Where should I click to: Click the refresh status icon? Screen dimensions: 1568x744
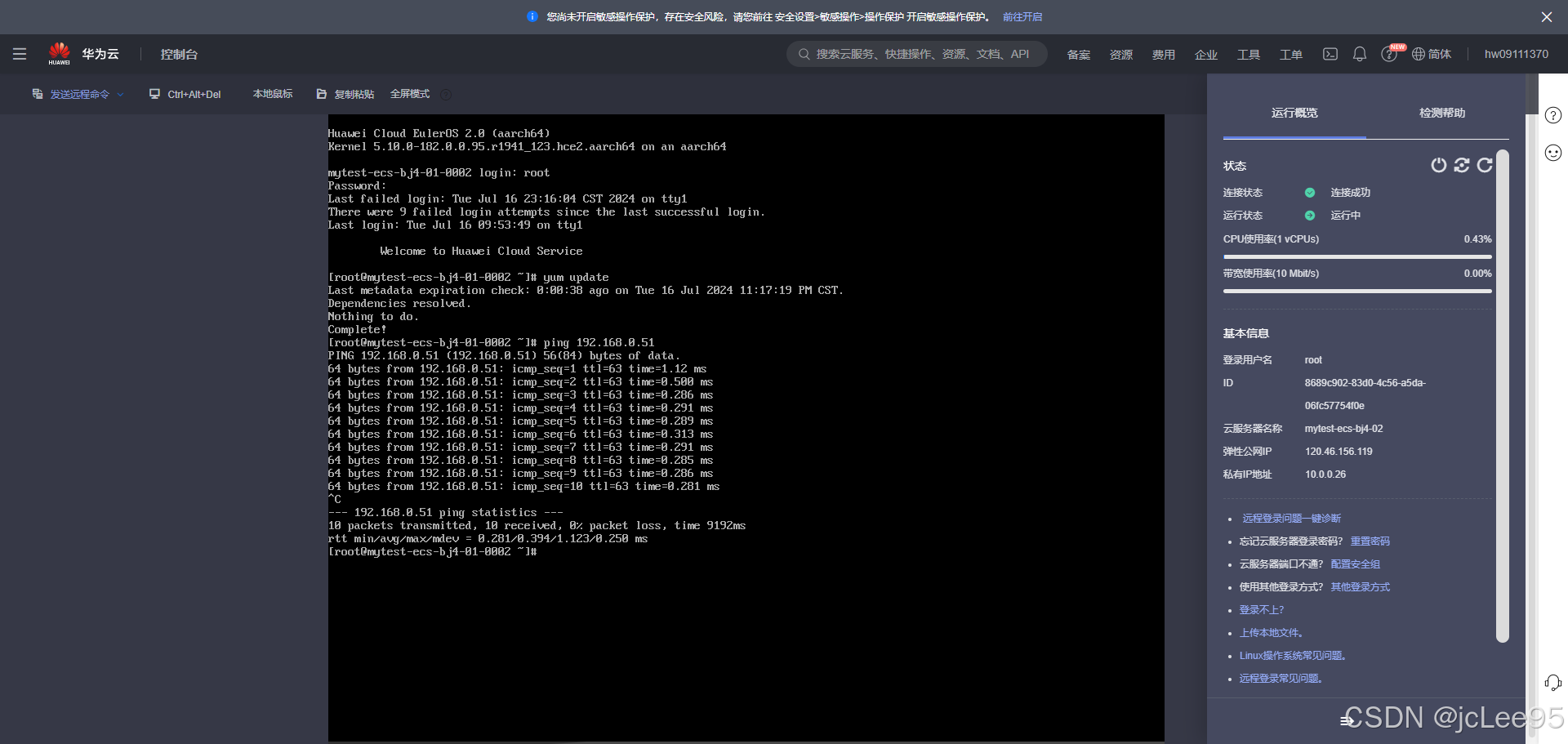(1485, 165)
